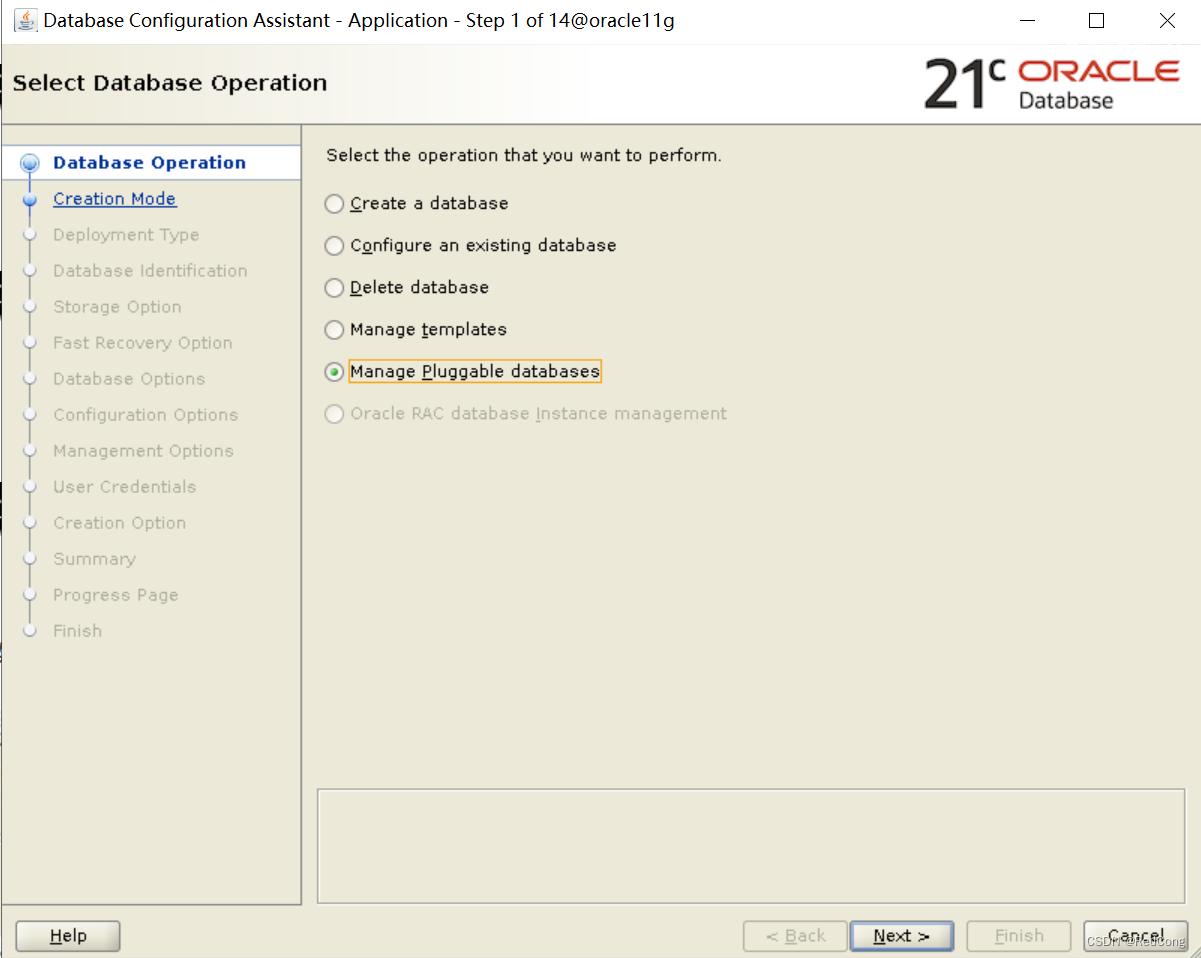The height and width of the screenshot is (958, 1201).
Task: Click Summary step label
Action: coord(94,559)
